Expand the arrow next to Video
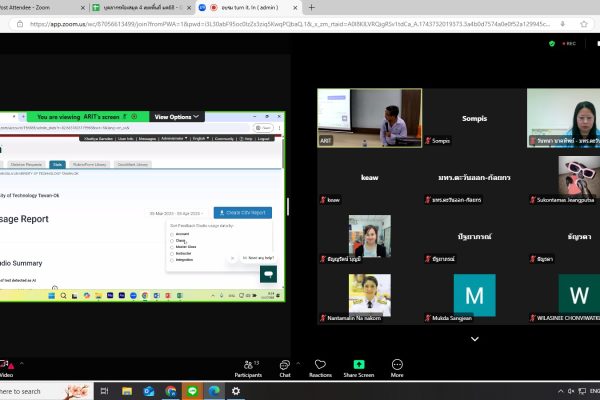 click(x=21, y=364)
